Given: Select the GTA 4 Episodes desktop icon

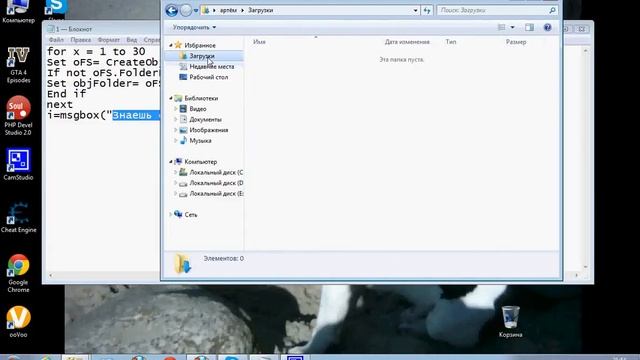Looking at the screenshot, I should coord(18,64).
